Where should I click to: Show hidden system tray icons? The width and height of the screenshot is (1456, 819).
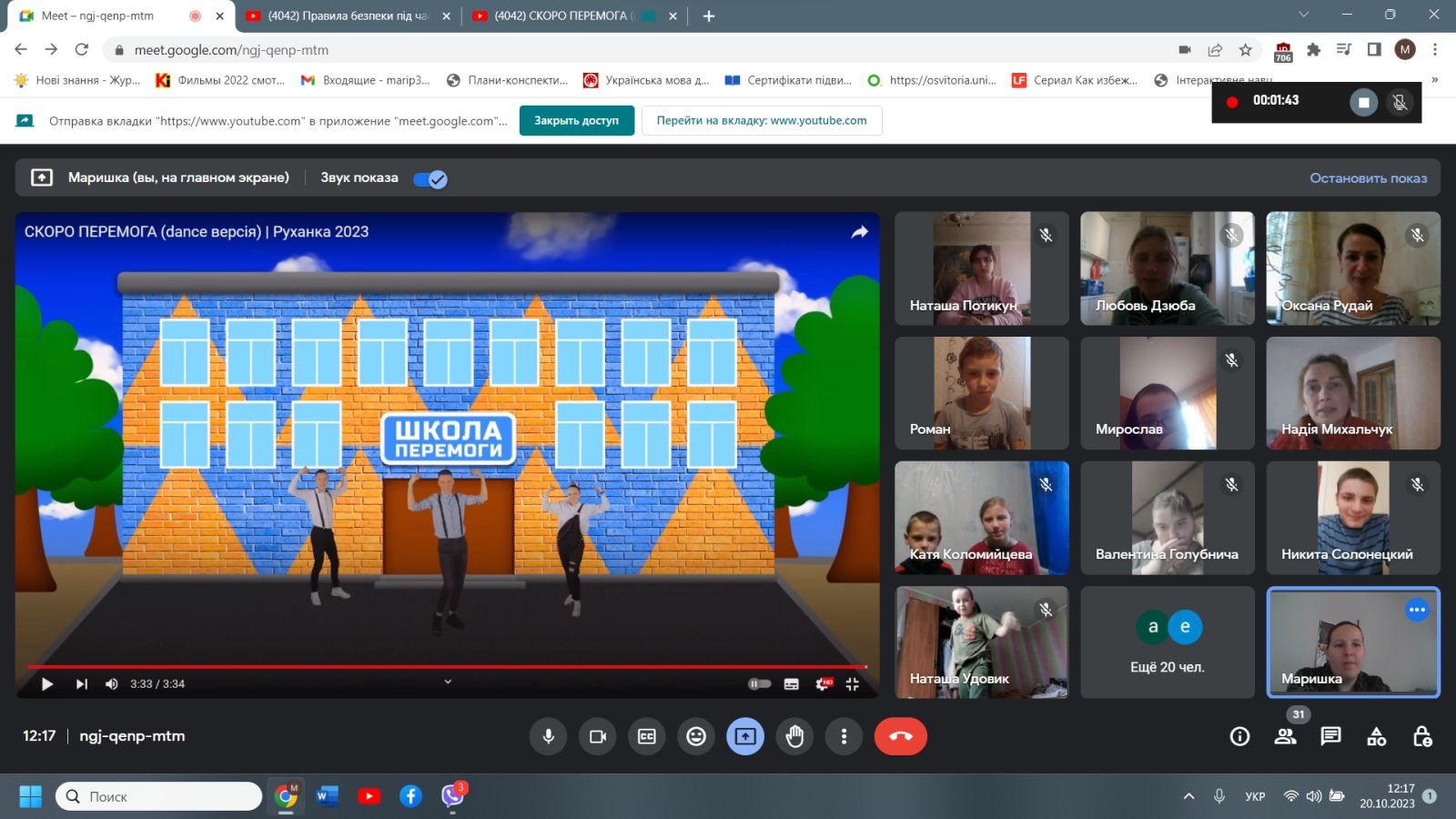[x=1188, y=796]
